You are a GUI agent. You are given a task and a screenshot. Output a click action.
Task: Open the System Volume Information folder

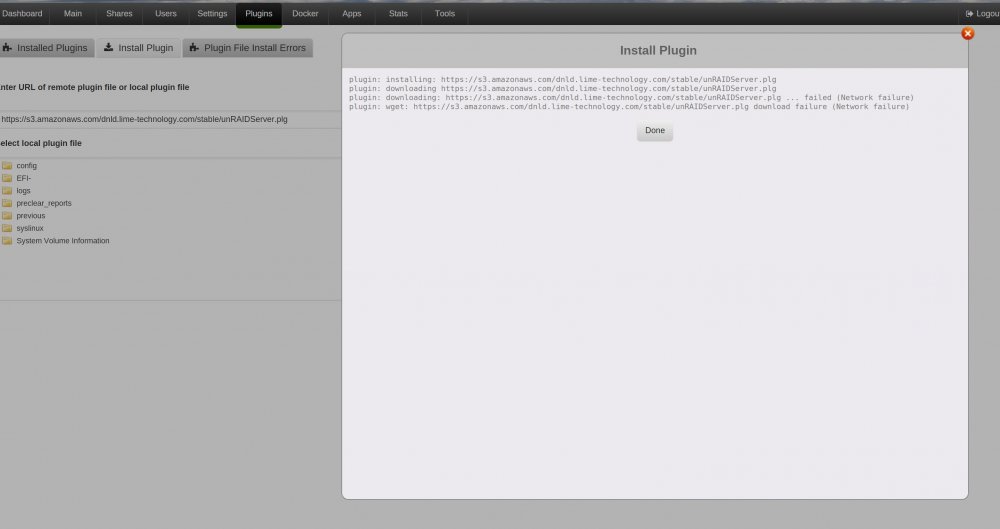pyautogui.click(x=62, y=241)
